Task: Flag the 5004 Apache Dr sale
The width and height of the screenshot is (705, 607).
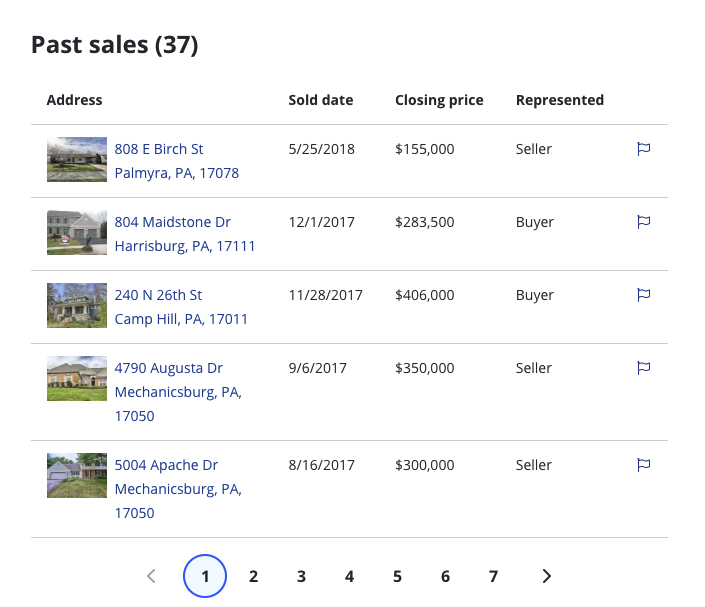Action: coord(644,465)
